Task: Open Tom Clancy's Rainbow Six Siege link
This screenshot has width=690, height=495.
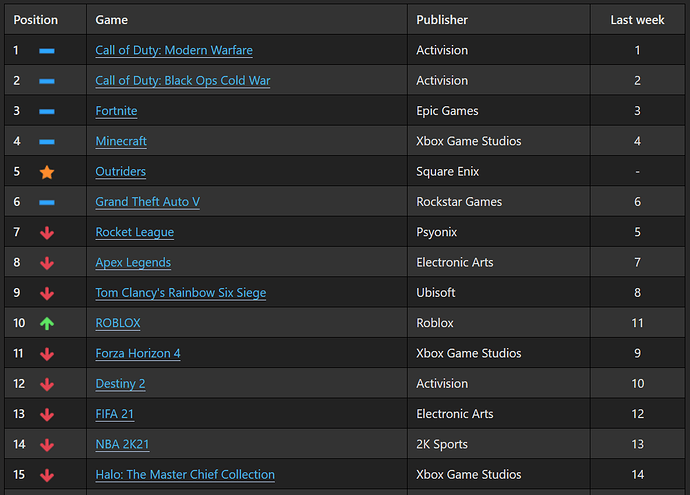Action: click(180, 293)
